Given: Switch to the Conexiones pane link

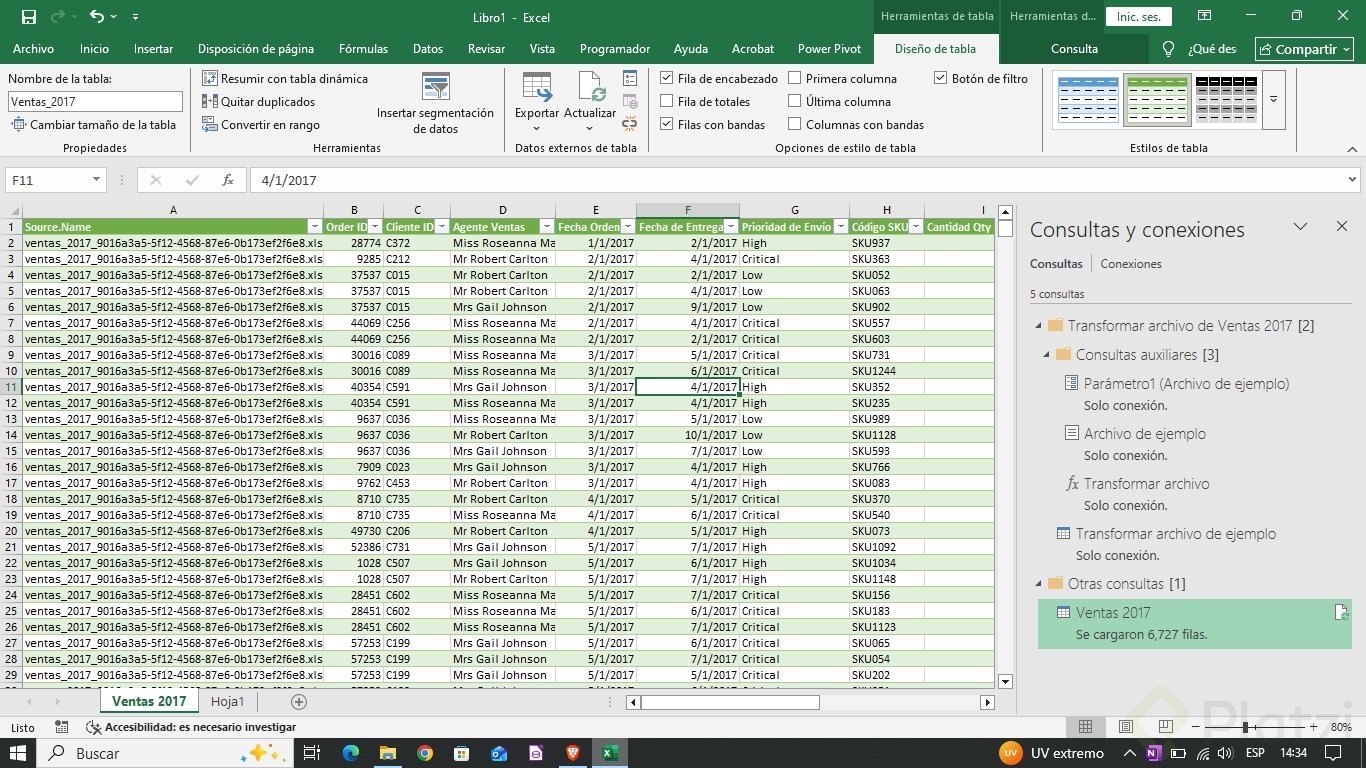Looking at the screenshot, I should point(1131,264).
